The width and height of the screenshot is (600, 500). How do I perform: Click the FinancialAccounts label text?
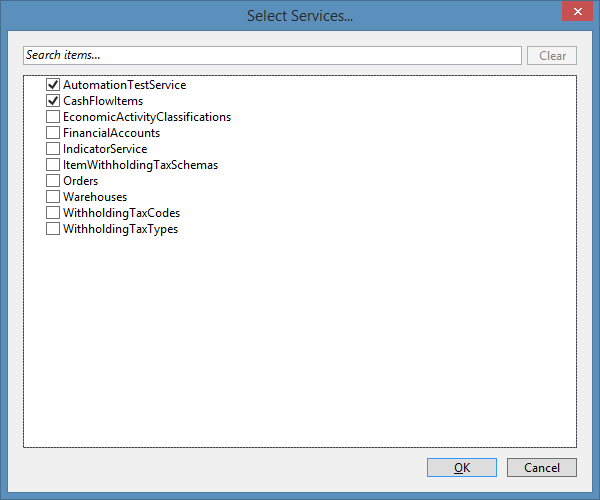[x=111, y=133]
